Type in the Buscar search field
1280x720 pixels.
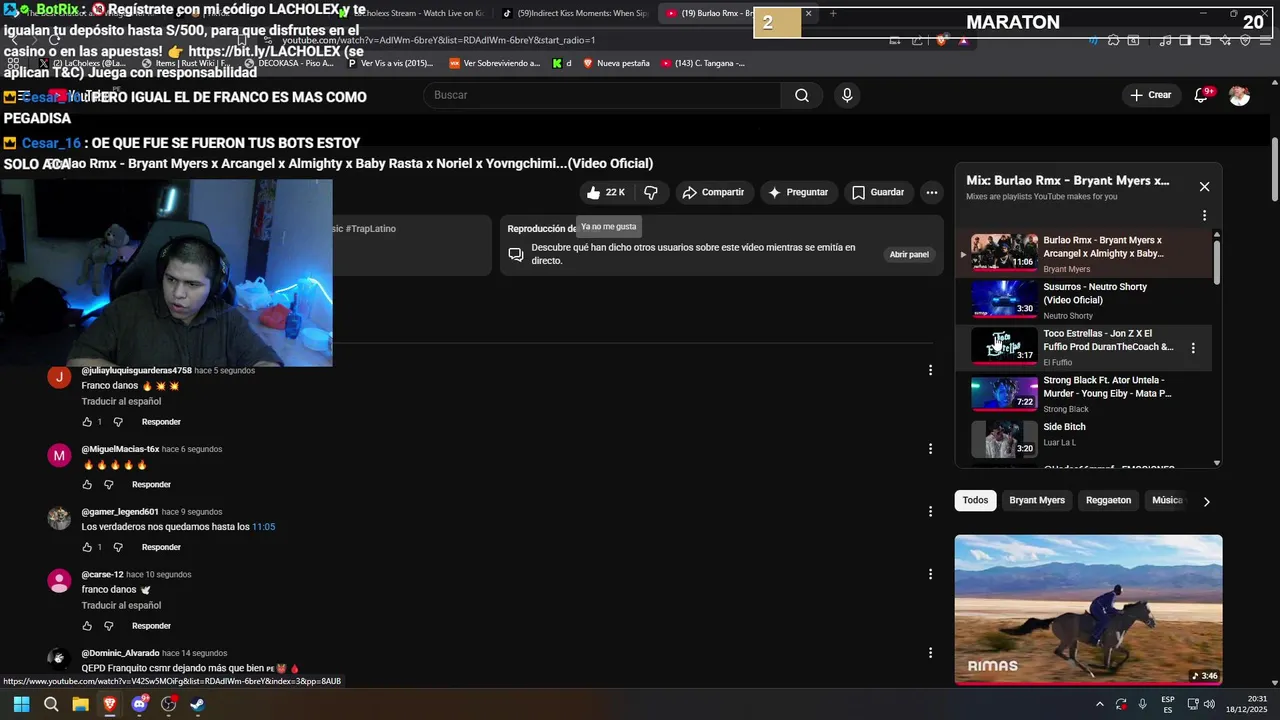click(x=602, y=95)
